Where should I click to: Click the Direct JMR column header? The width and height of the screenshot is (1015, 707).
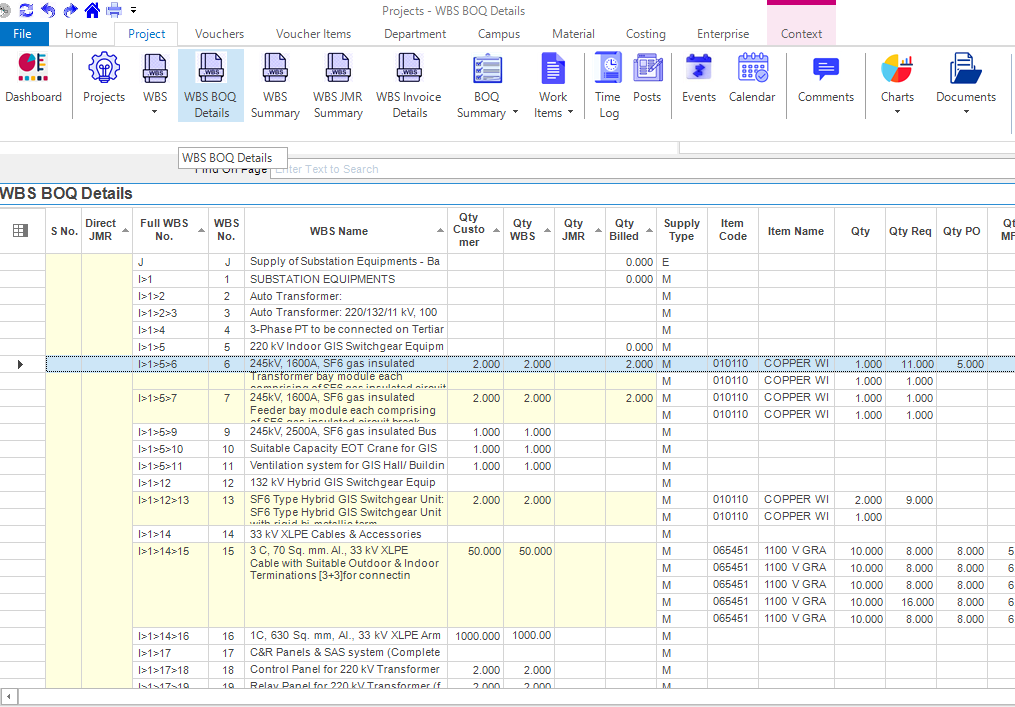pyautogui.click(x=107, y=230)
